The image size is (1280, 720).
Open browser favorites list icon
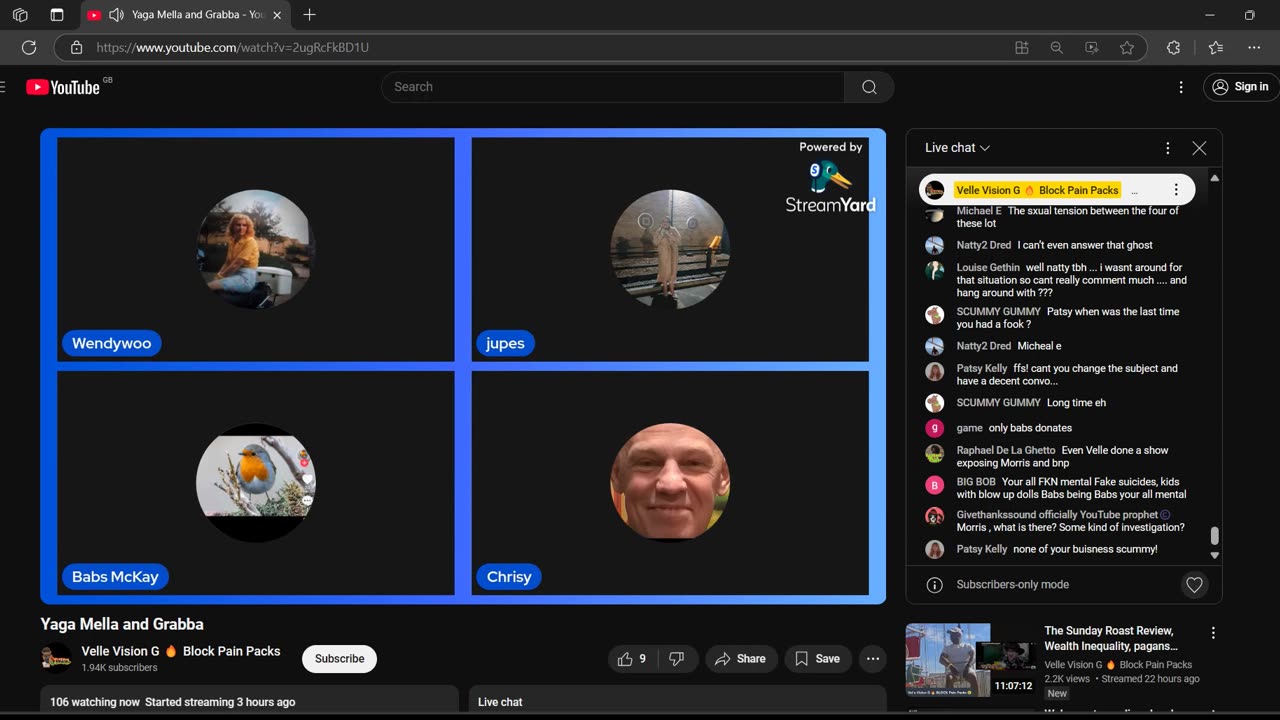[x=1216, y=47]
